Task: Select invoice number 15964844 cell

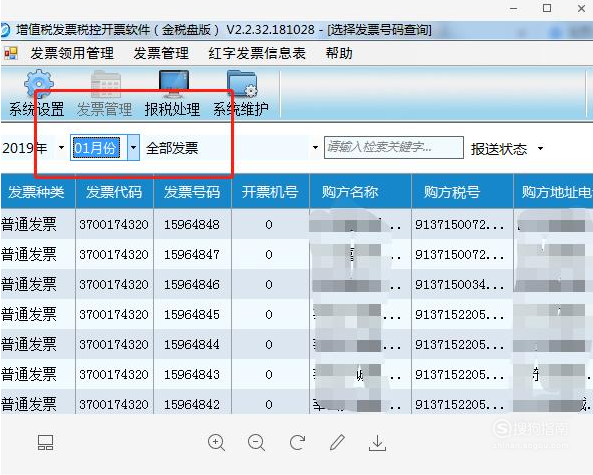Action: (x=192, y=345)
